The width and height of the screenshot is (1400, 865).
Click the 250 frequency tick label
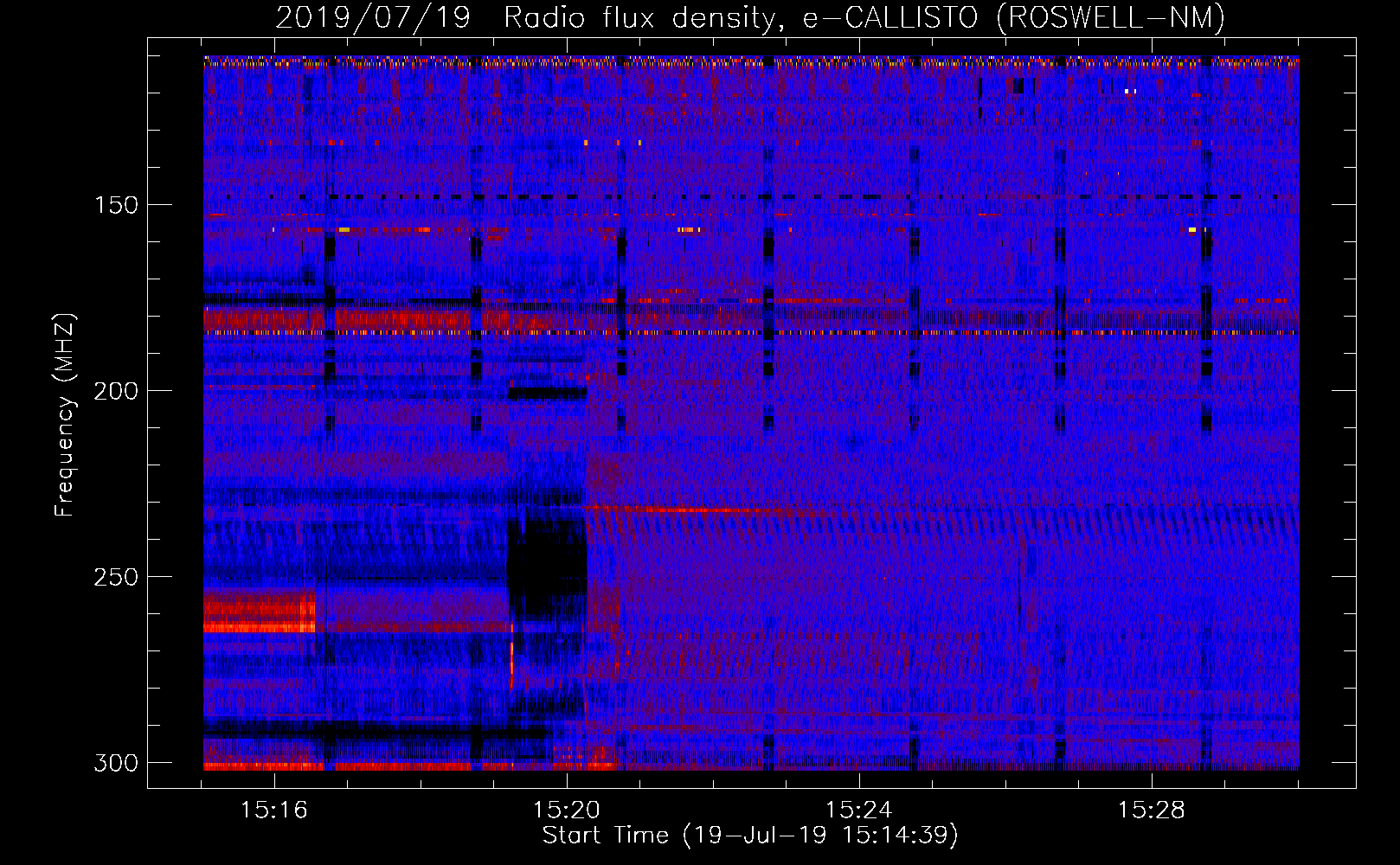tap(115, 577)
